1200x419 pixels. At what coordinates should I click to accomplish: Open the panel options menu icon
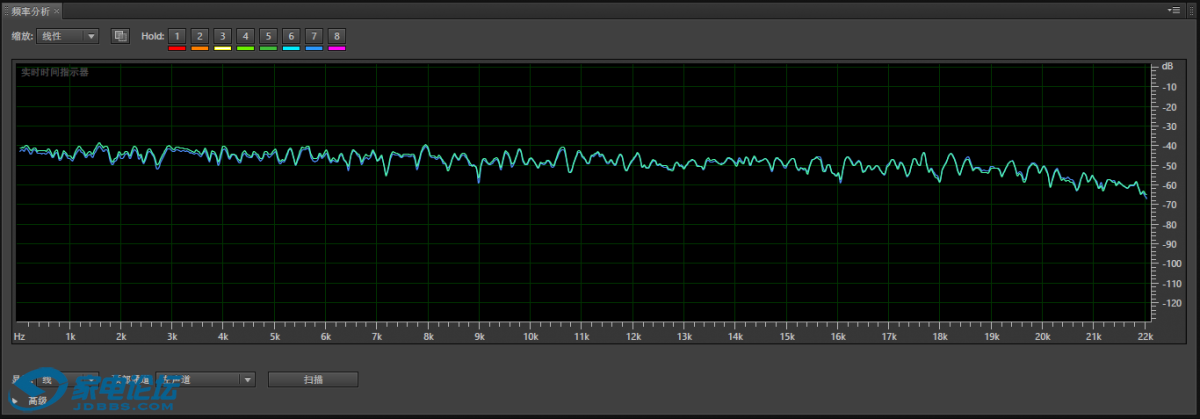pyautogui.click(x=1174, y=10)
